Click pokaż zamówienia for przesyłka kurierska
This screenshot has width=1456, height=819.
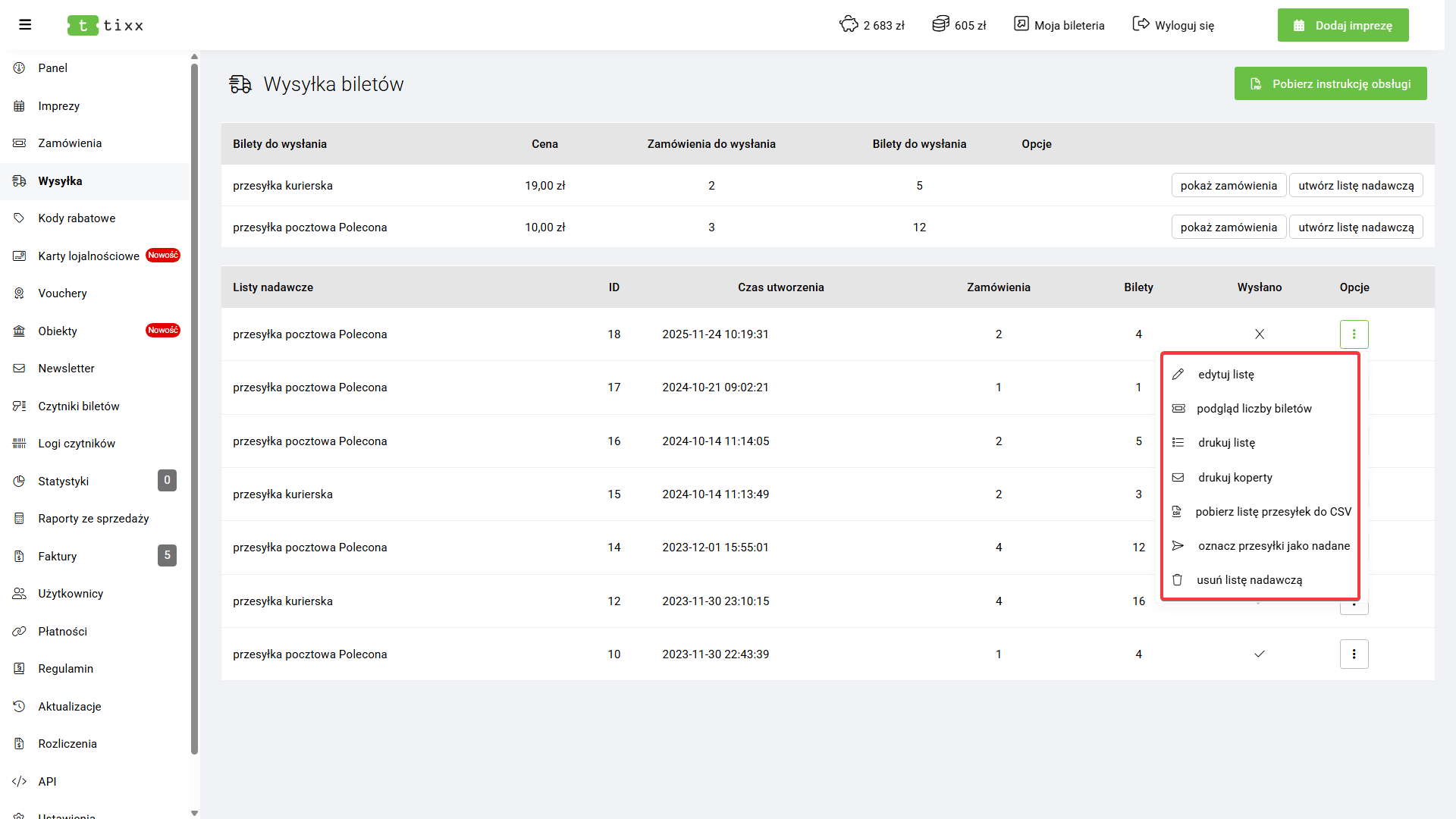pyautogui.click(x=1228, y=186)
